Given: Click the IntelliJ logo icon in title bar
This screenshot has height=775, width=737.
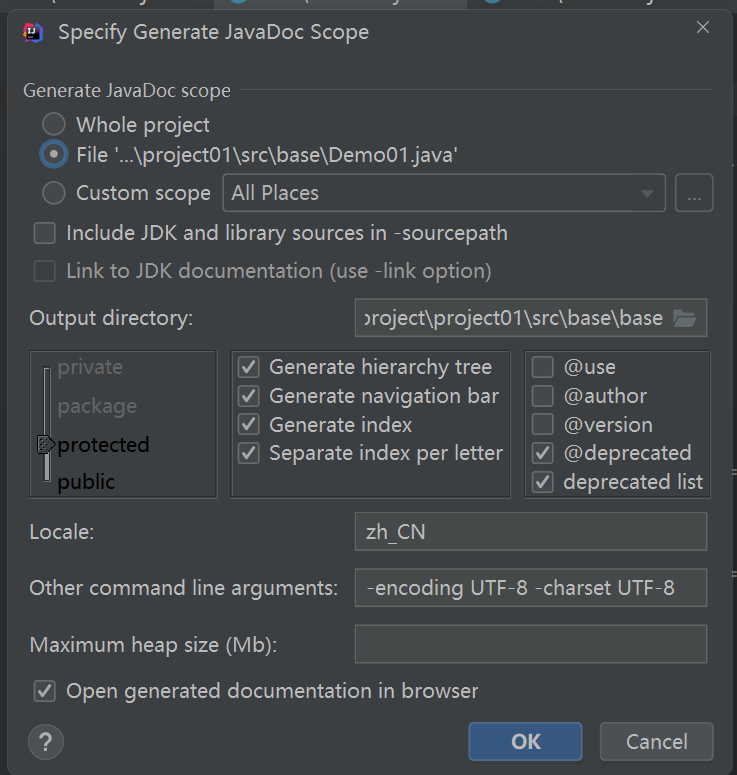Looking at the screenshot, I should tap(33, 32).
